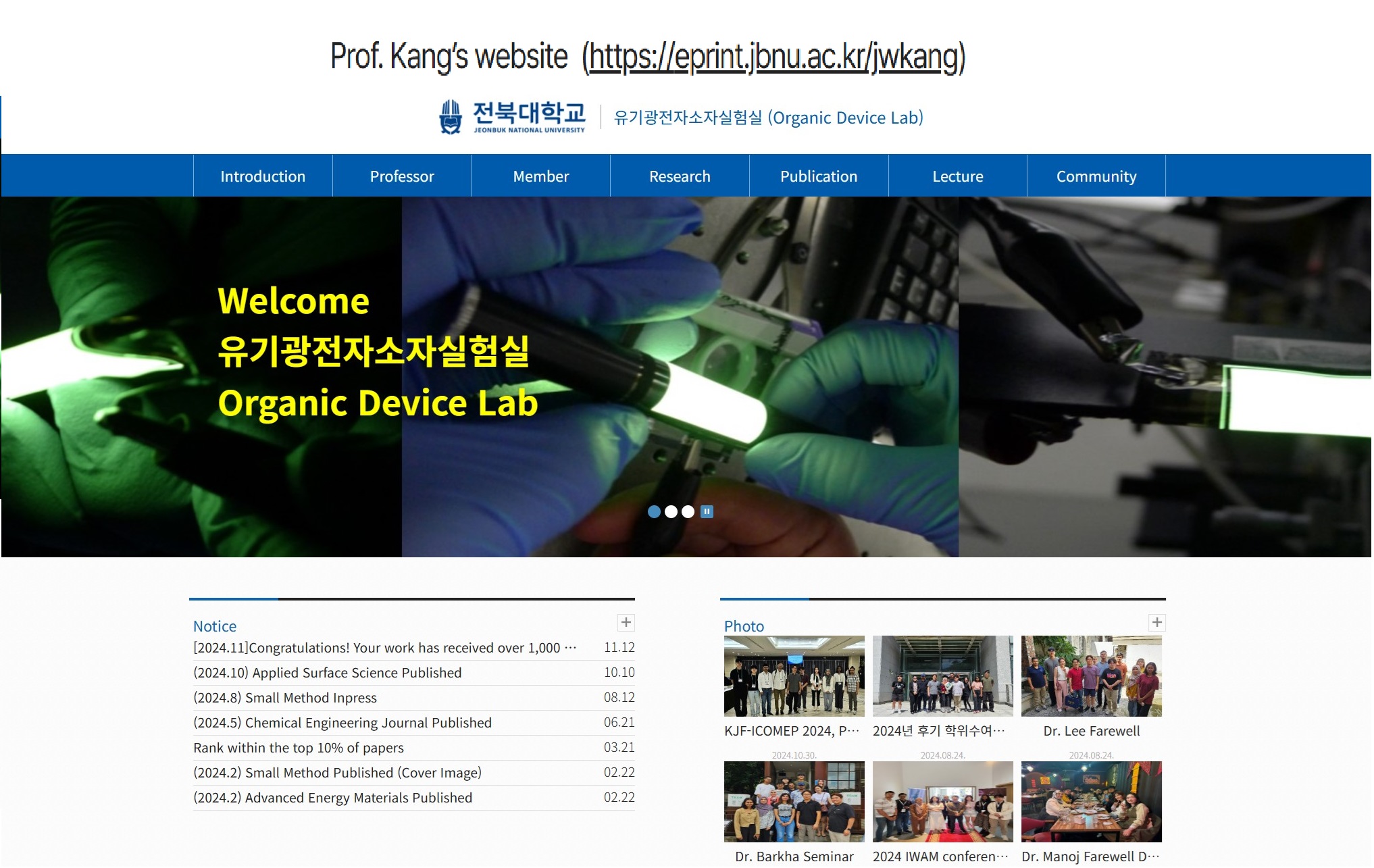Open the Dr. Barkha Seminar photo
The image size is (1374, 868).
(794, 802)
